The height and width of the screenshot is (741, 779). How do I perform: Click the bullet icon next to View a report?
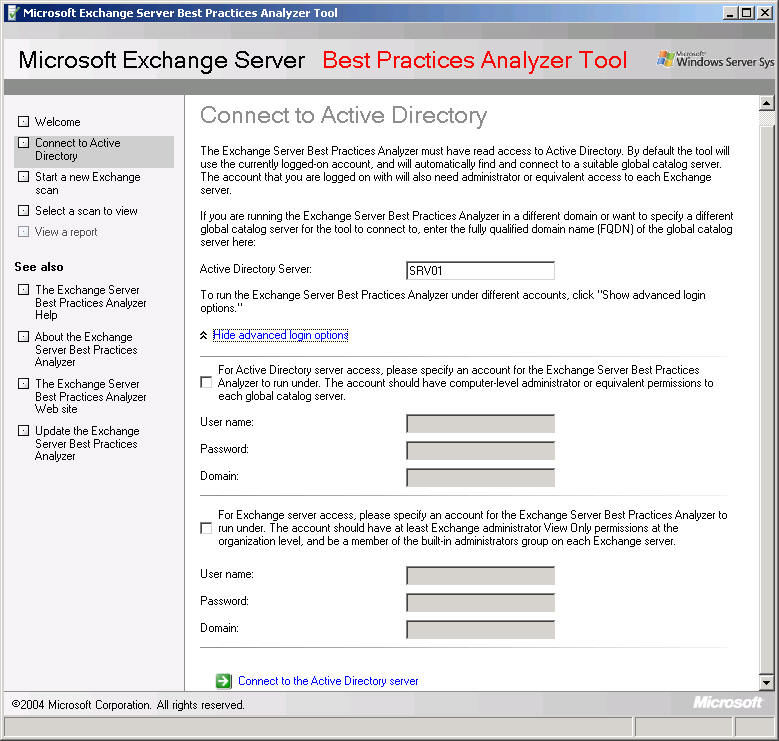click(x=23, y=232)
